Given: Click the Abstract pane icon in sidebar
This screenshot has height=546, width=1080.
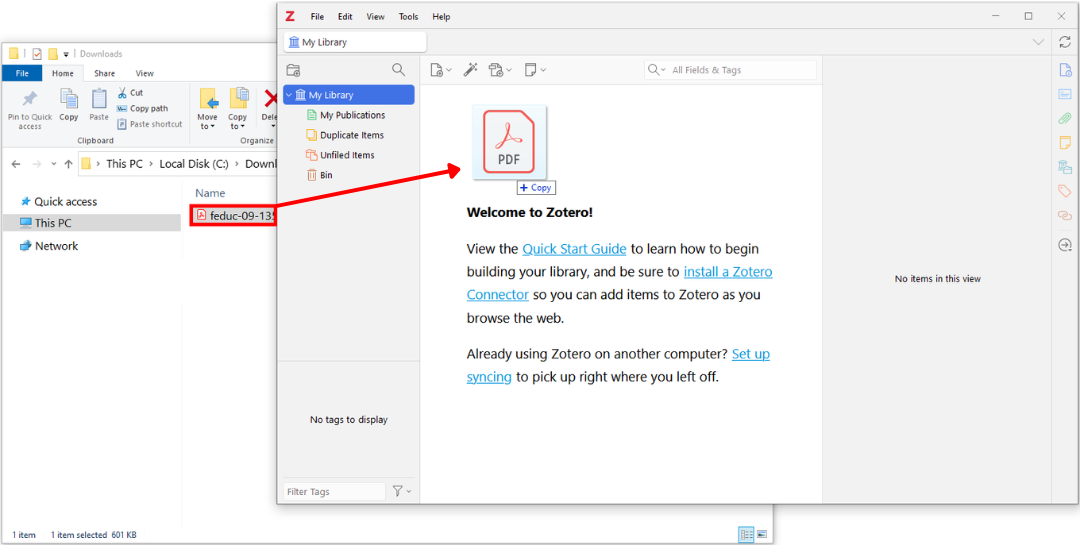Looking at the screenshot, I should pyautogui.click(x=1065, y=94).
